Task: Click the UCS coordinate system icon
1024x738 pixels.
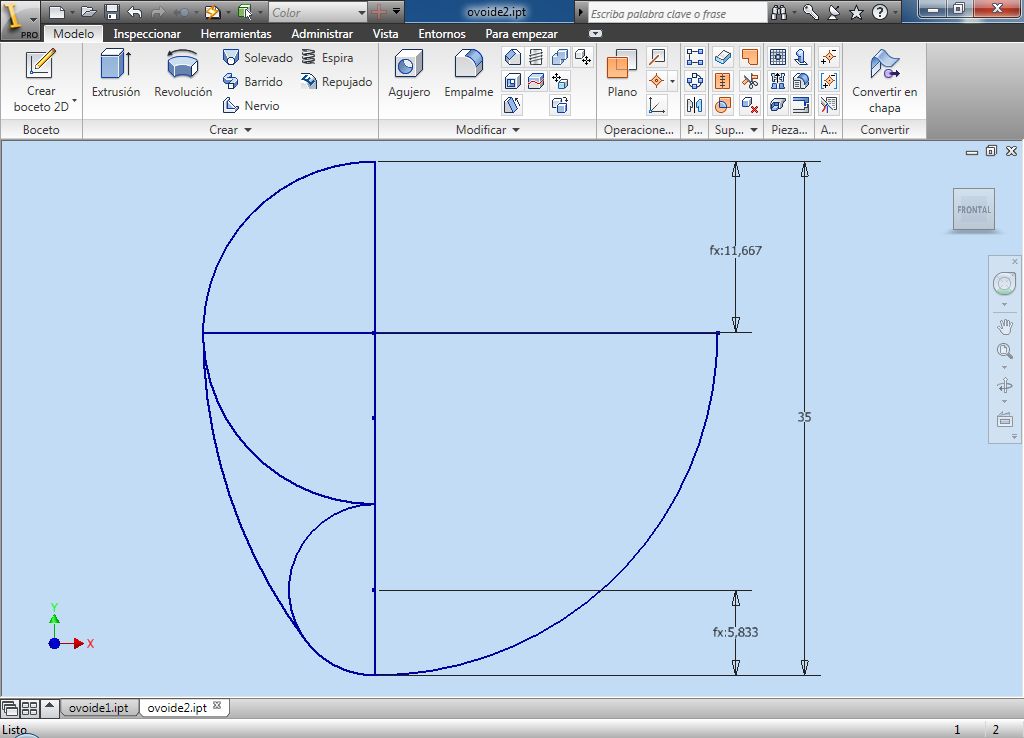Action: (657, 105)
